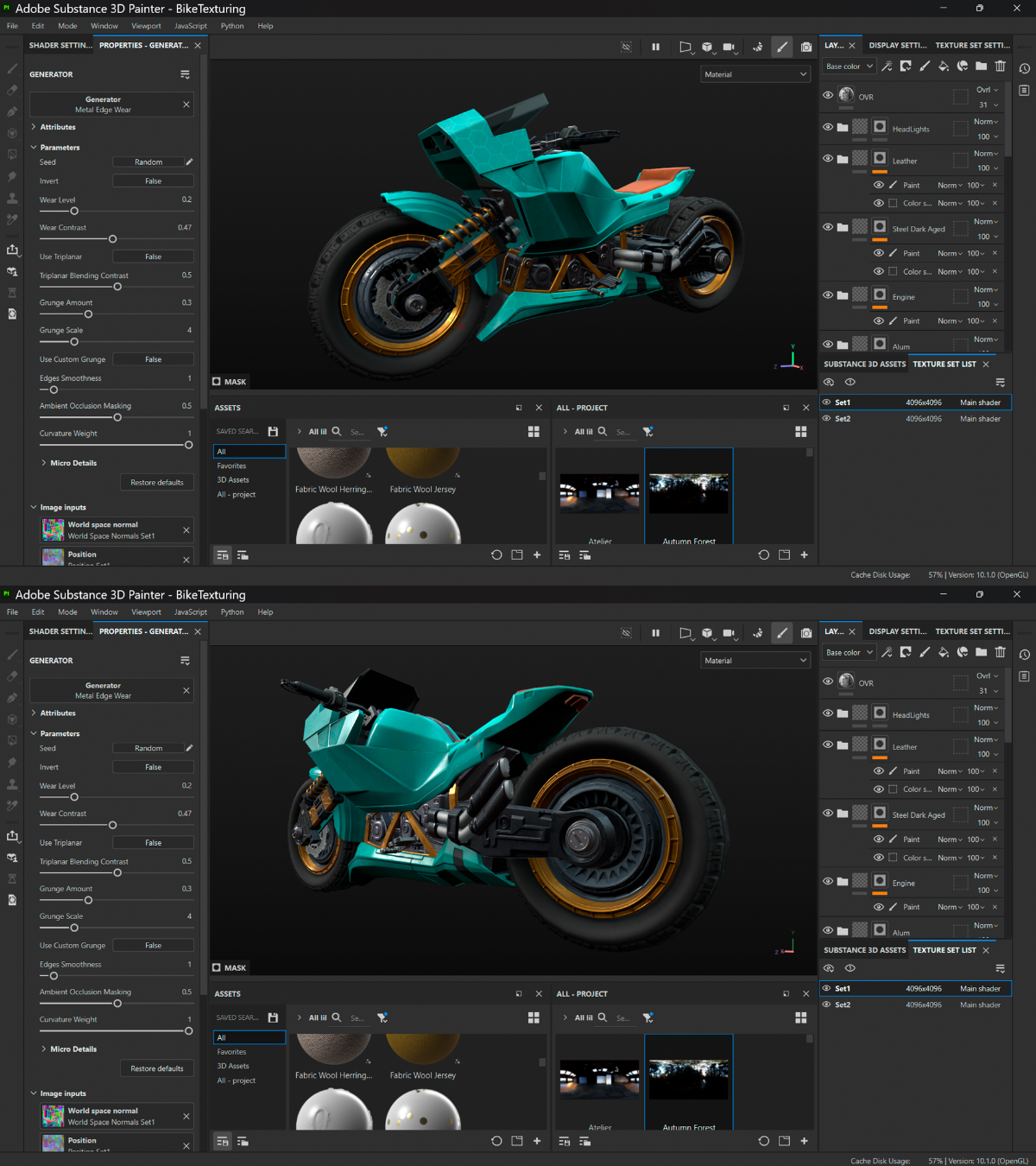Select the Material Picker eyedropper in bottom window
Image resolution: width=1036 pixels, height=1166 pixels.
[12, 806]
